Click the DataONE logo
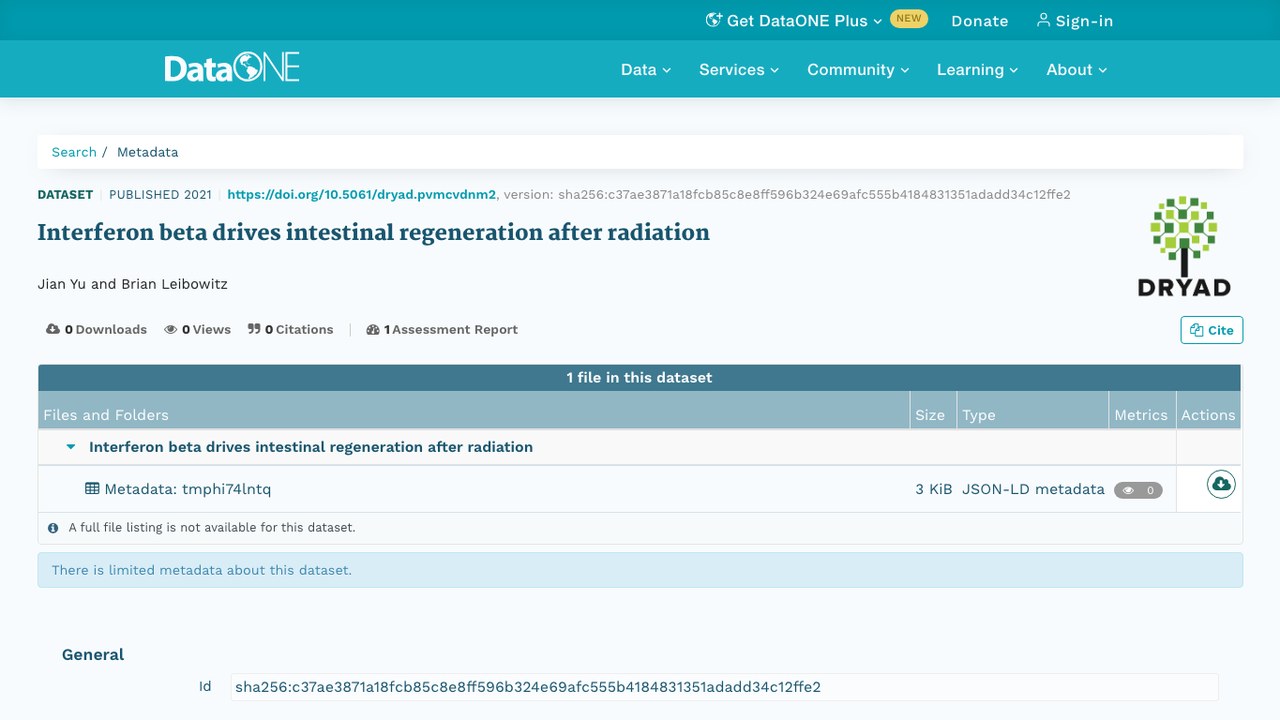 (232, 68)
